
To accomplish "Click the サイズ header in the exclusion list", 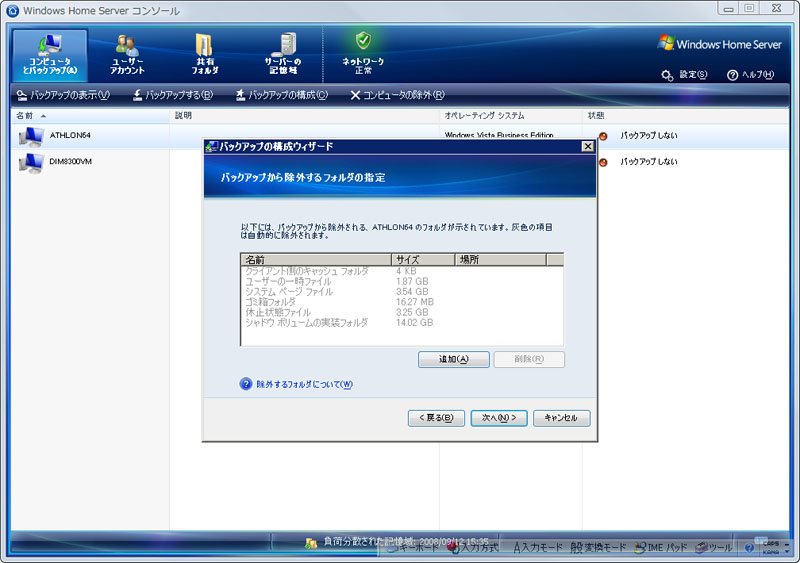I will 422,259.
